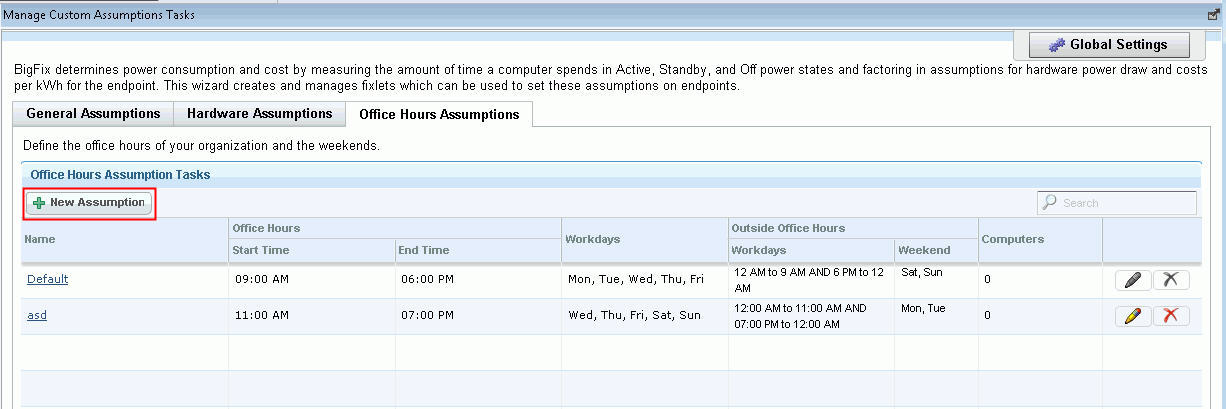Create a New Assumption
The width and height of the screenshot is (1226, 409).
pyautogui.click(x=90, y=203)
